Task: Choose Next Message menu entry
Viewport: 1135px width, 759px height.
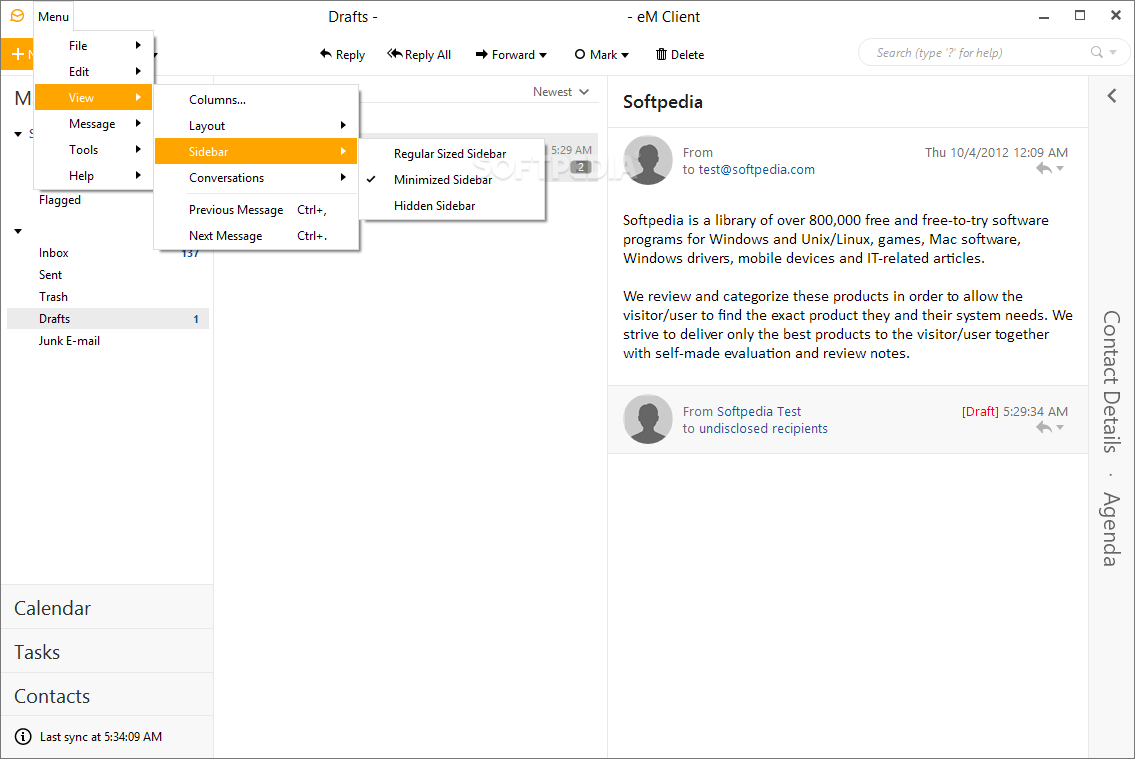Action: (x=256, y=236)
